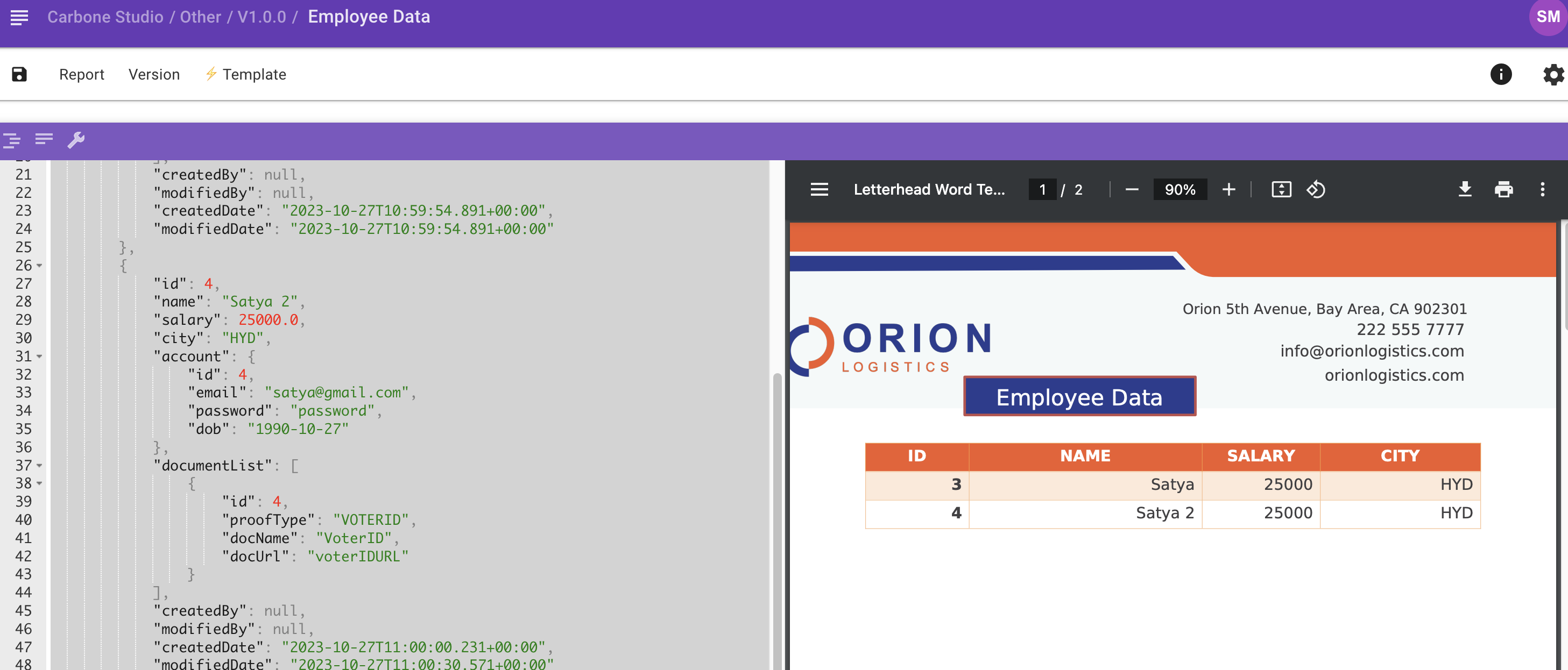Open the Template menu

click(x=253, y=74)
